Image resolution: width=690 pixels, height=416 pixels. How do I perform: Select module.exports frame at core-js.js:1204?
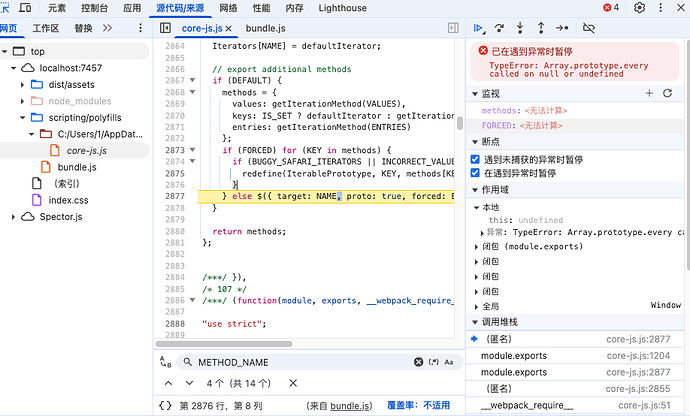point(575,356)
